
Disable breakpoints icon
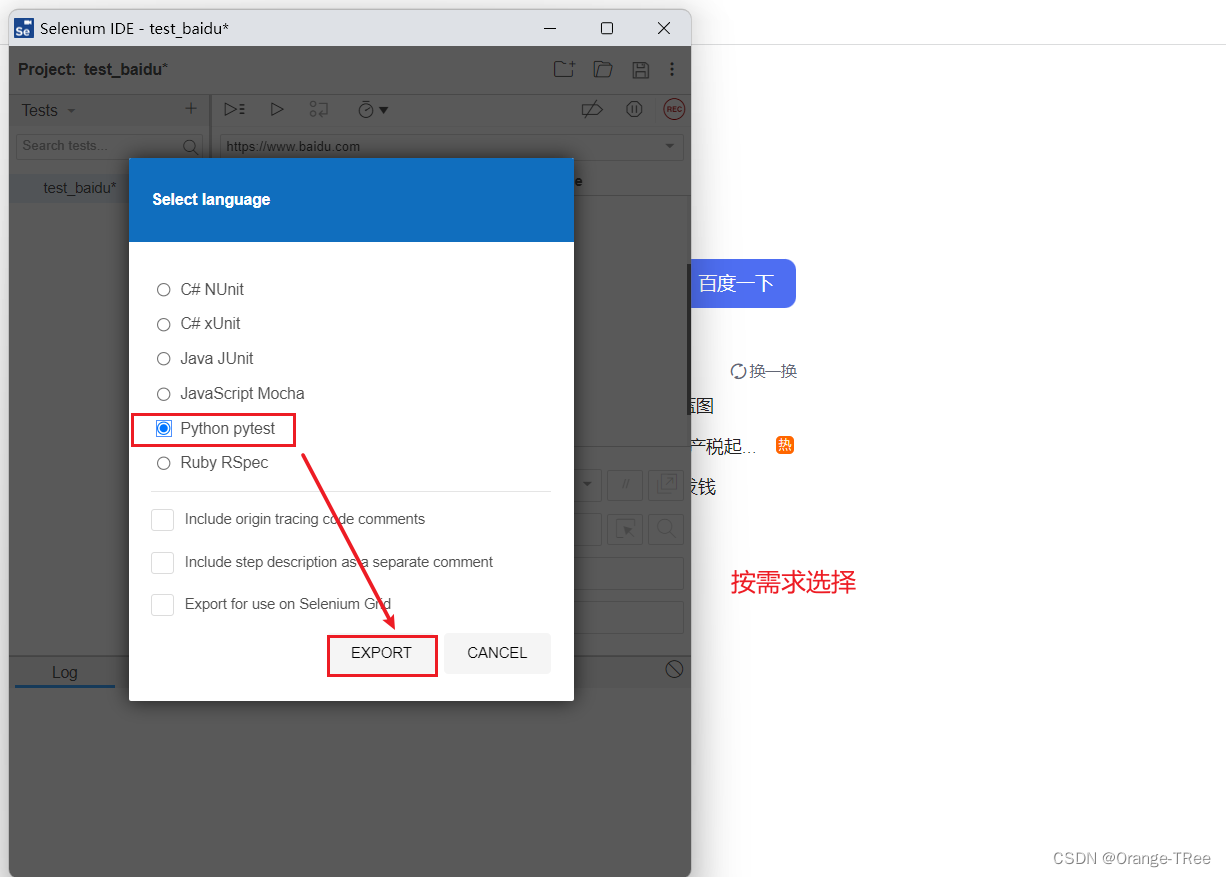click(592, 109)
